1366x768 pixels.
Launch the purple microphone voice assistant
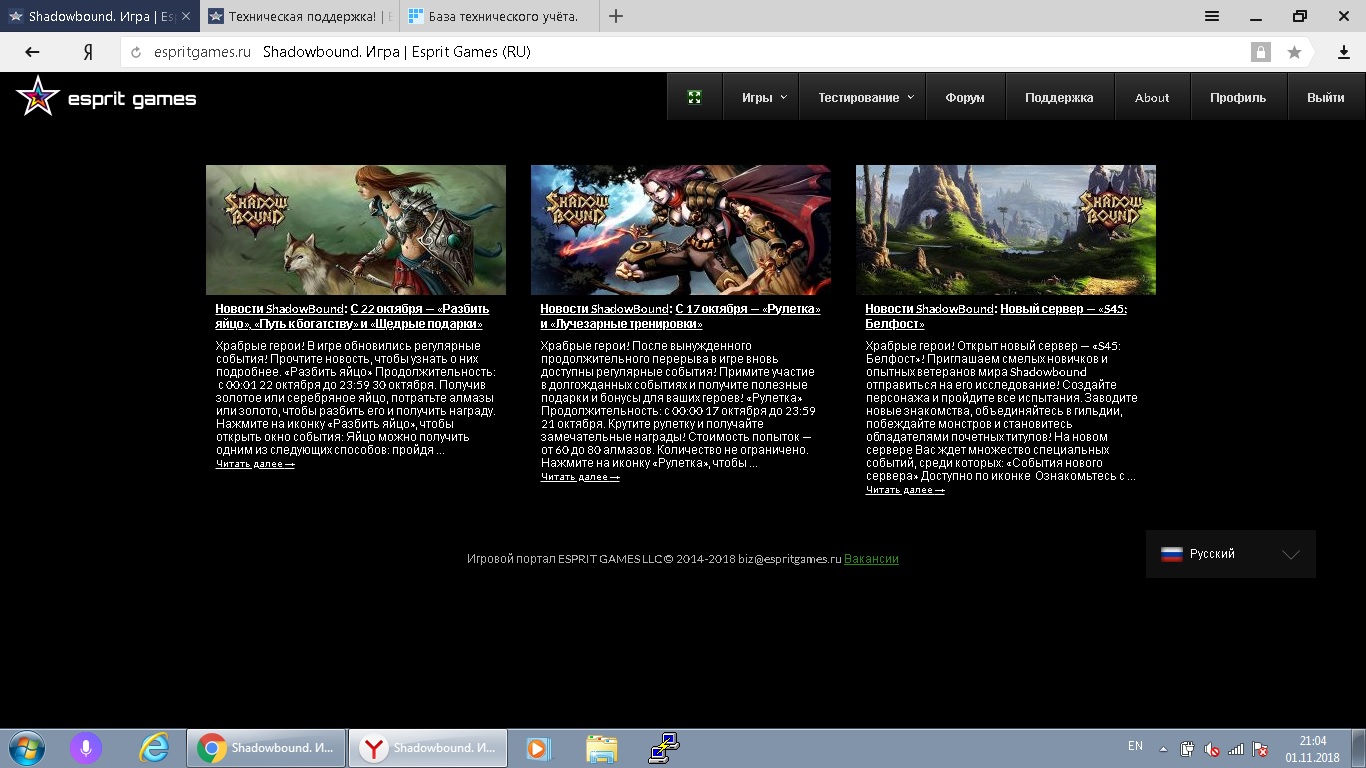86,747
